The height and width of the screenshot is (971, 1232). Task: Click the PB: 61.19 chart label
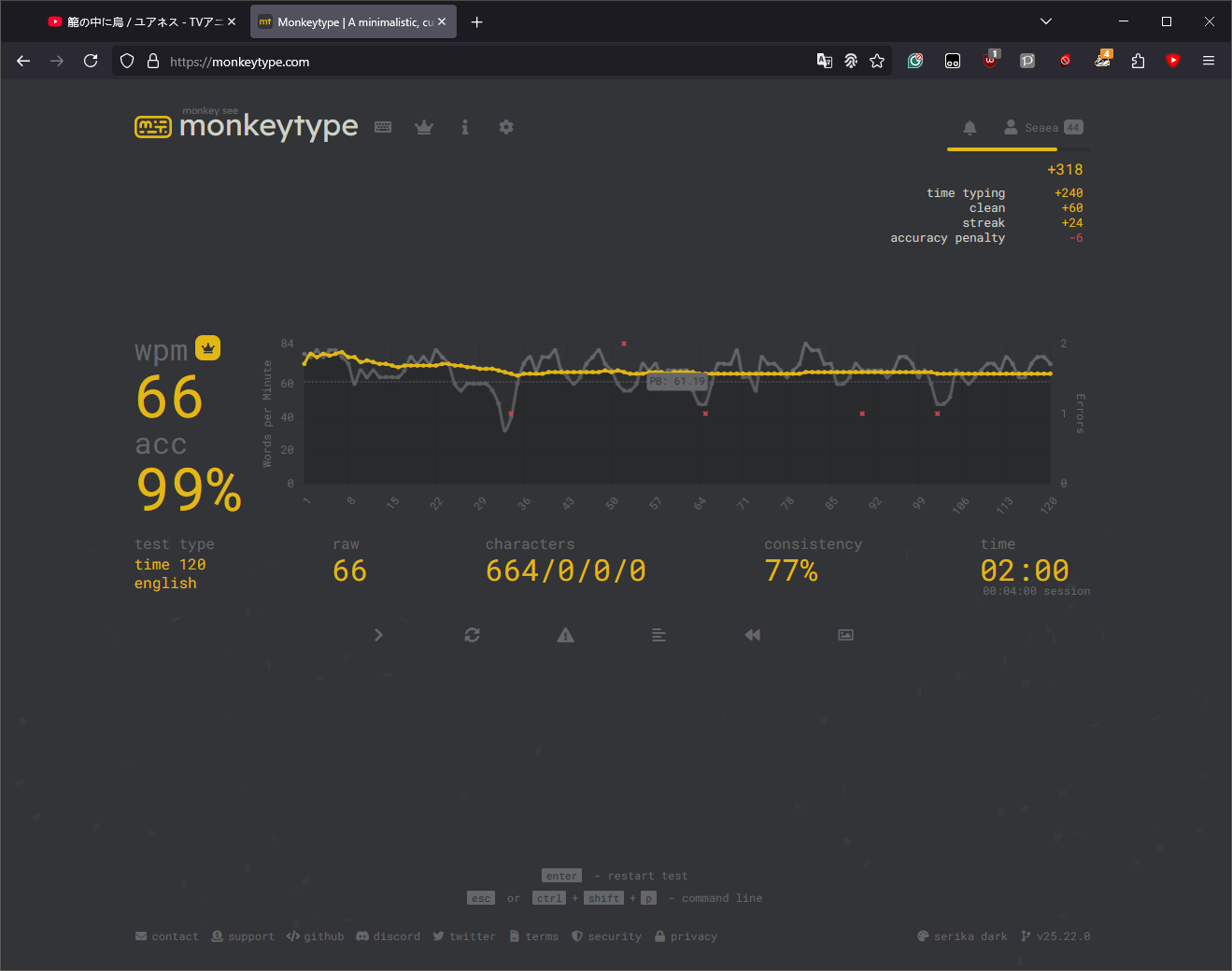pos(678,382)
